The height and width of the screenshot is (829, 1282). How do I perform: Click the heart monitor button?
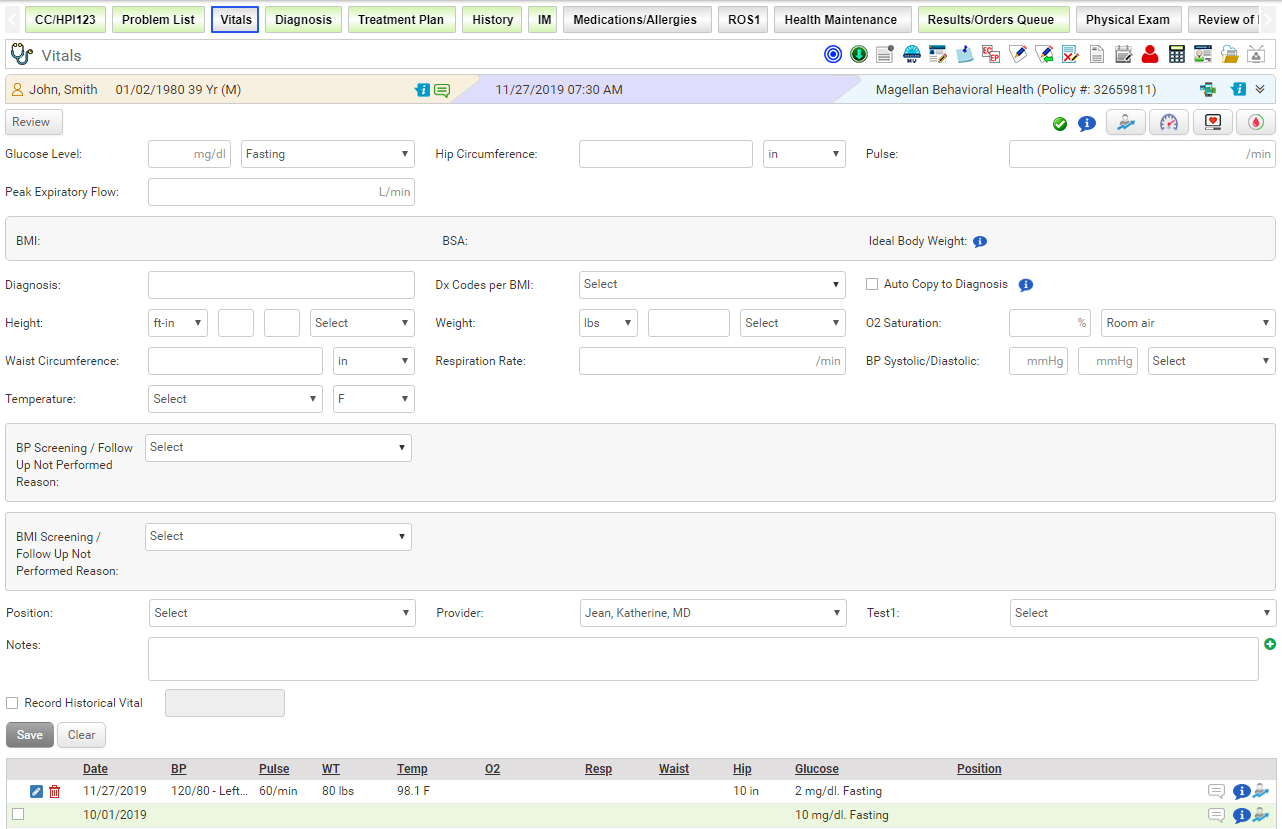pos(1212,122)
